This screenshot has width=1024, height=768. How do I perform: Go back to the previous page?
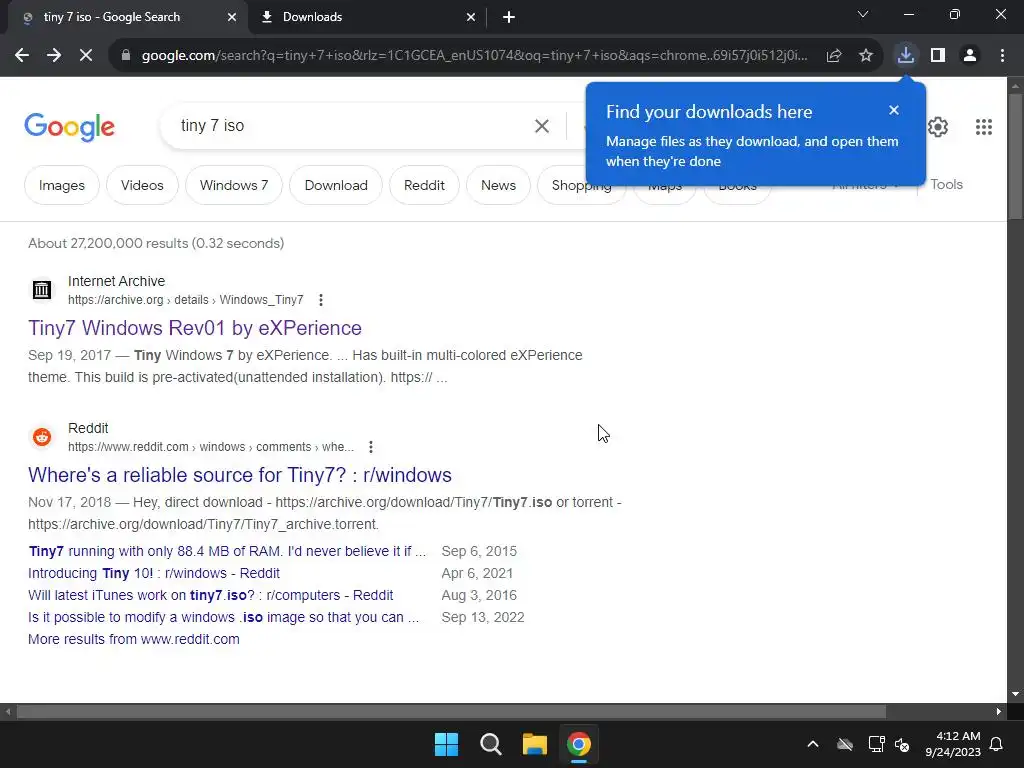(22, 56)
